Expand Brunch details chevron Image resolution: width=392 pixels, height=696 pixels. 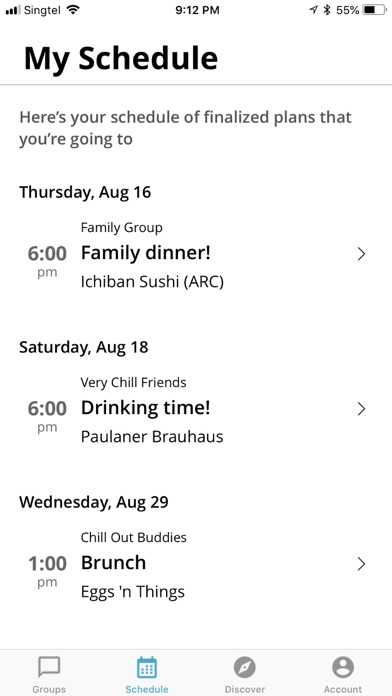coord(361,564)
